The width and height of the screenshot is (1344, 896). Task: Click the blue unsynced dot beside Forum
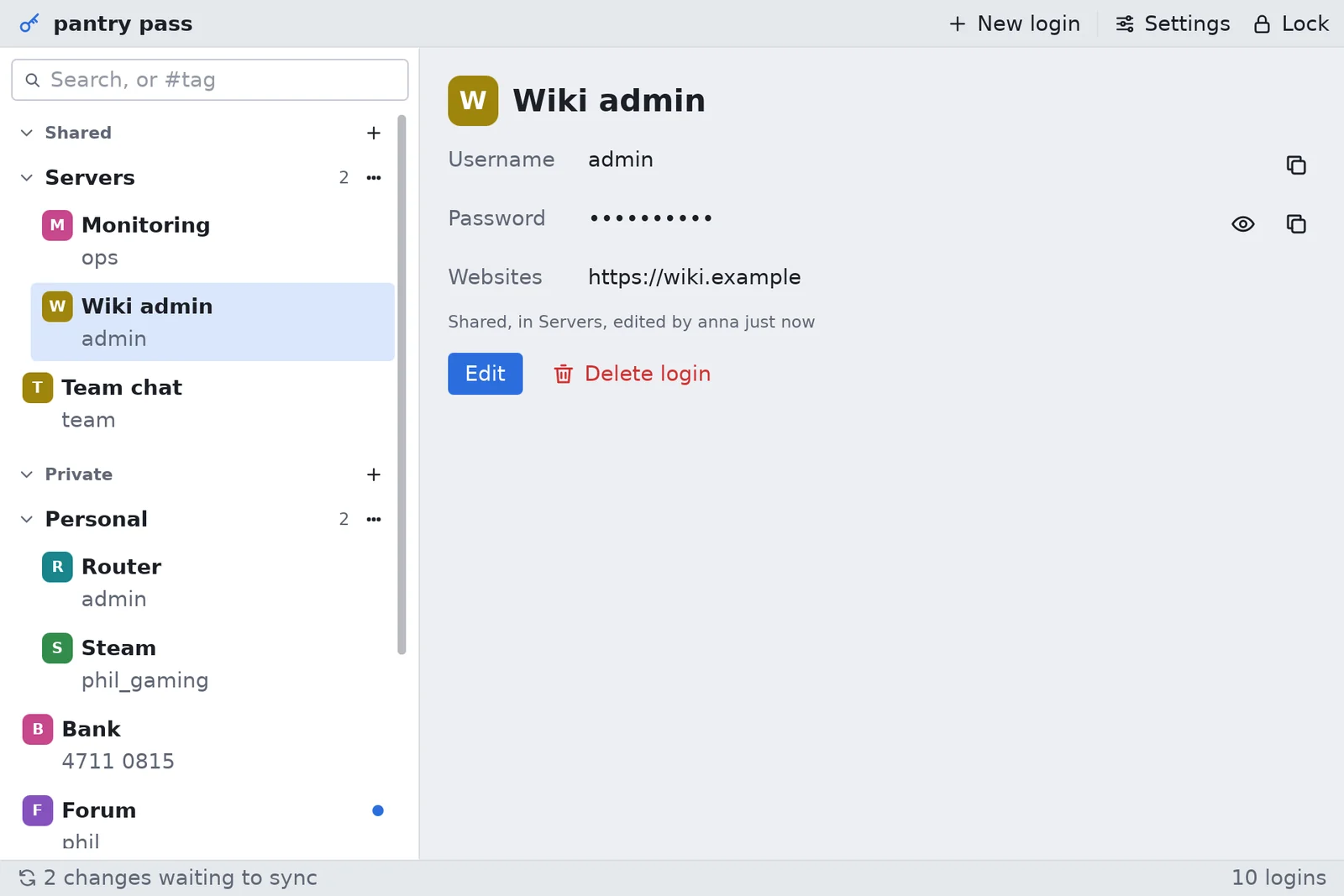[378, 811]
